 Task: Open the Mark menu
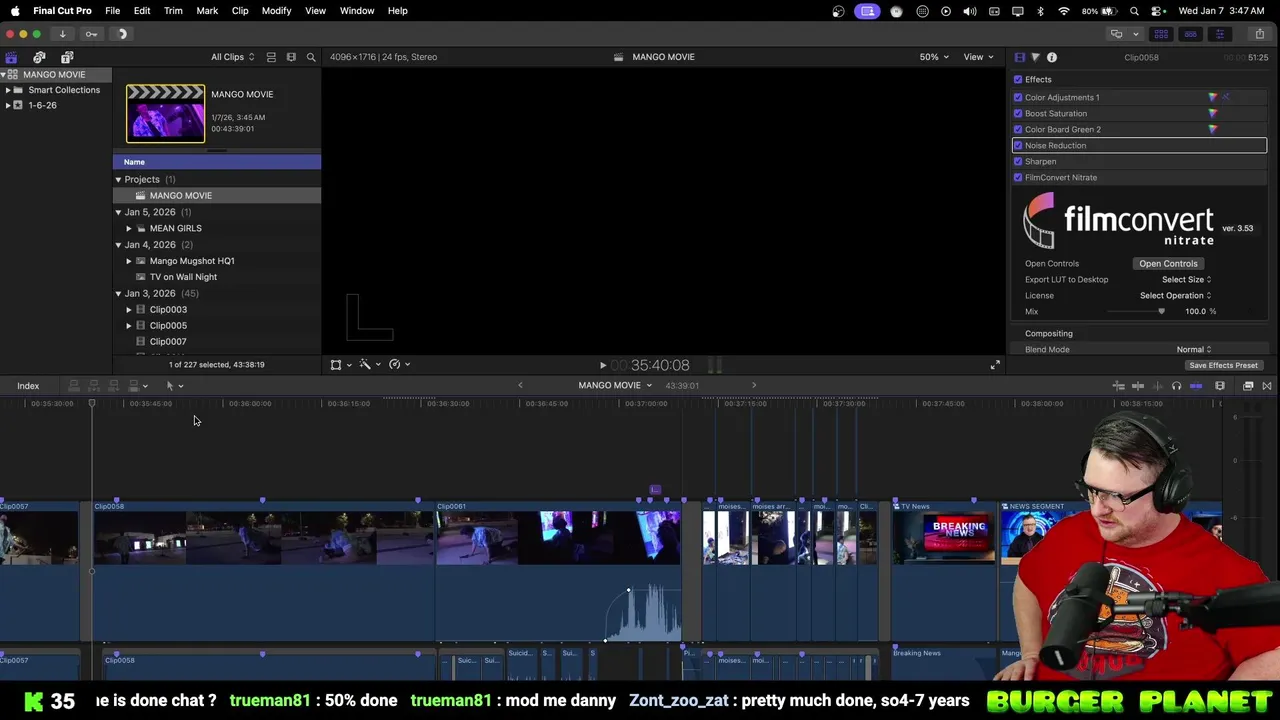[207, 11]
